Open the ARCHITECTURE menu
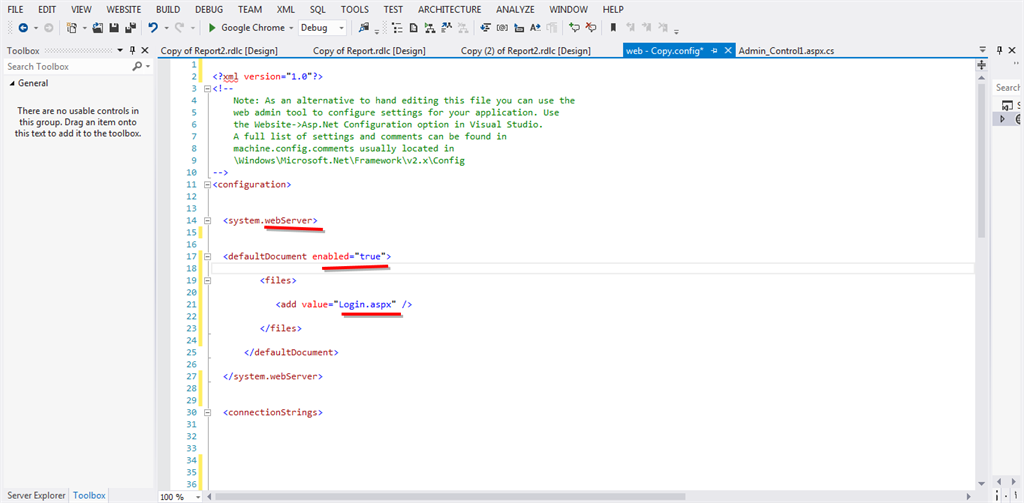Screen dimensions: 1024x503 (449, 9)
